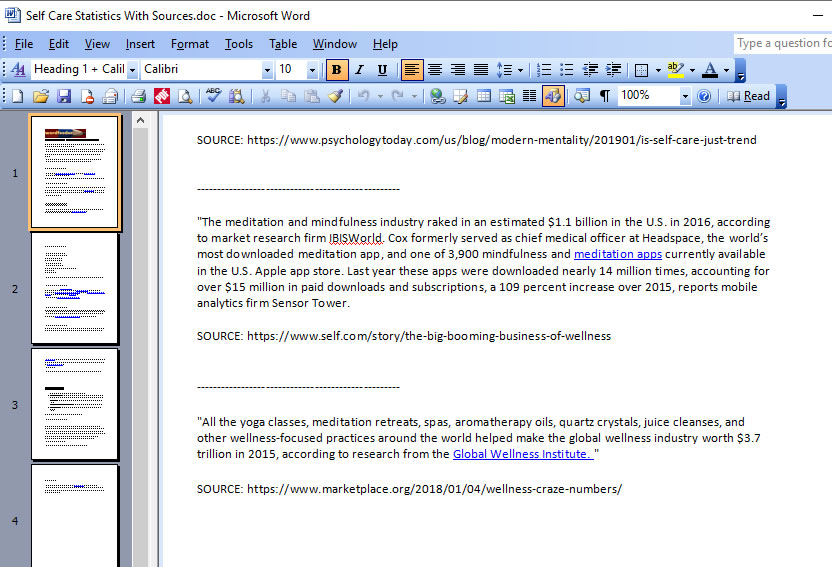Click the Insert Table icon
This screenshot has height=567, width=832.
pos(483,96)
